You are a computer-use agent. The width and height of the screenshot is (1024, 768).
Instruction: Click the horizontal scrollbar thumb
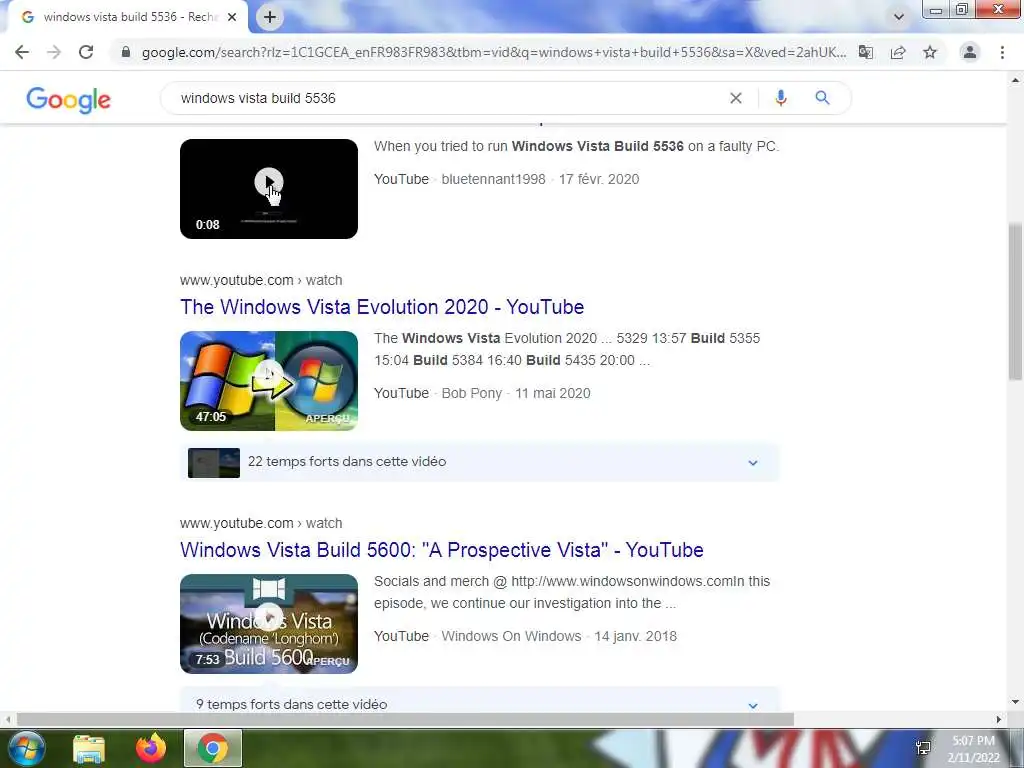(405, 719)
